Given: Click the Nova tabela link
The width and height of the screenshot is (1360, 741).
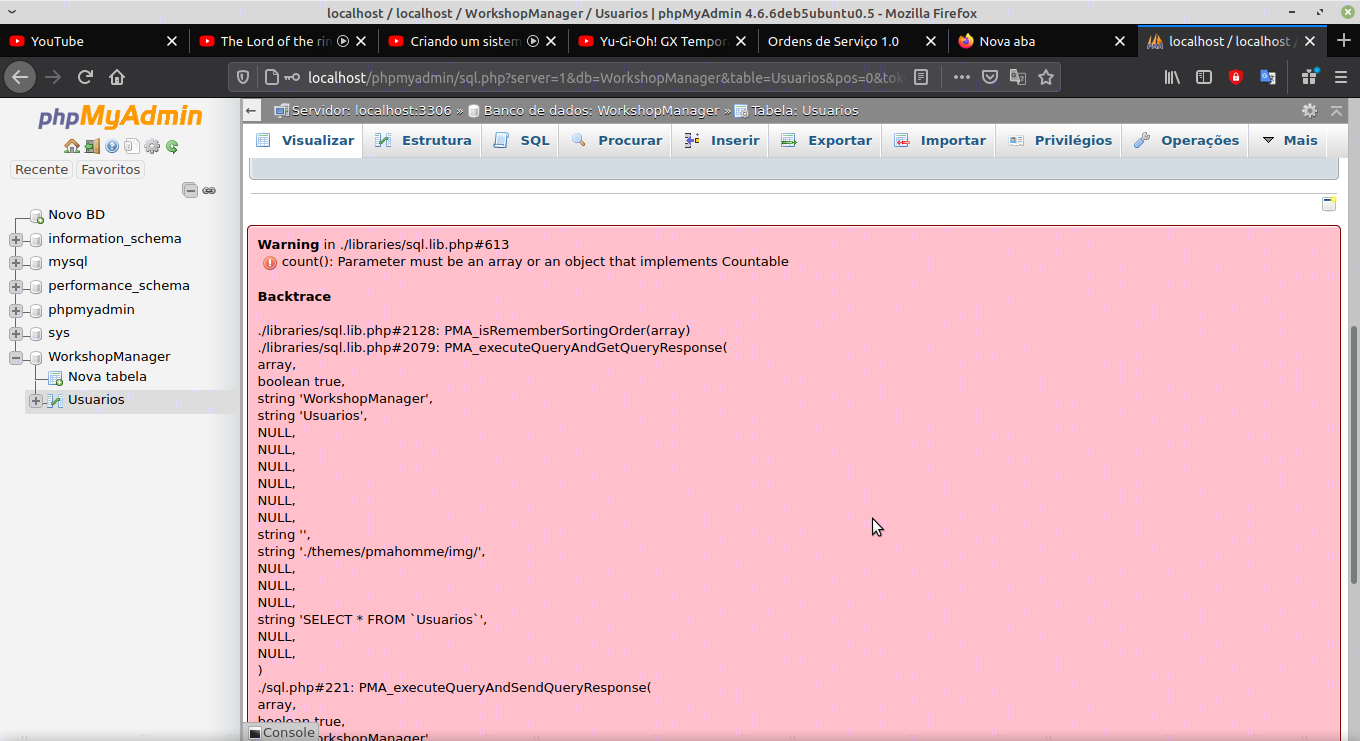Looking at the screenshot, I should 107,377.
